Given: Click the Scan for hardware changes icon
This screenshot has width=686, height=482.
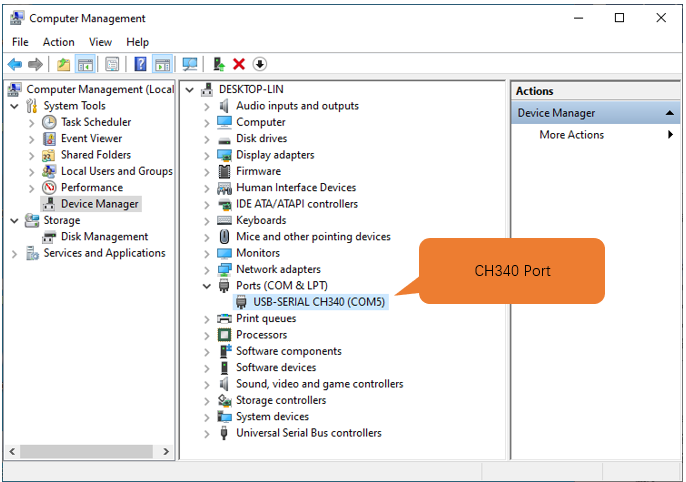Looking at the screenshot, I should tap(190, 65).
